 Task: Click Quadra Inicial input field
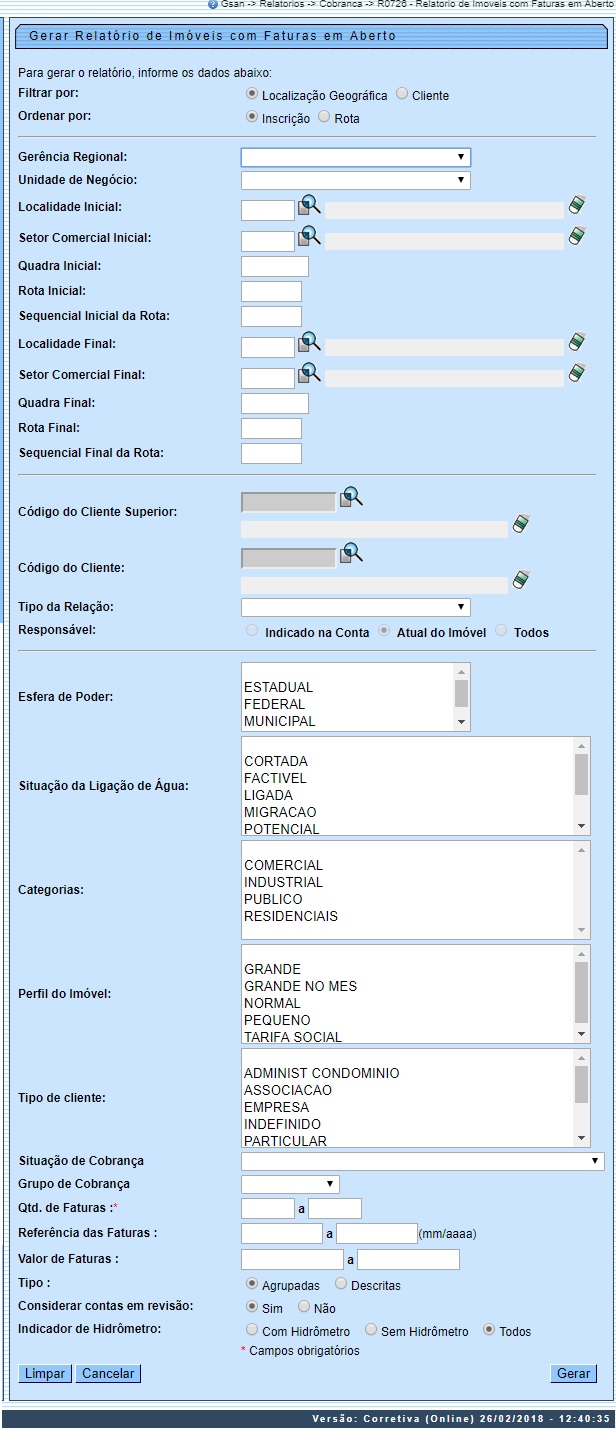[275, 266]
